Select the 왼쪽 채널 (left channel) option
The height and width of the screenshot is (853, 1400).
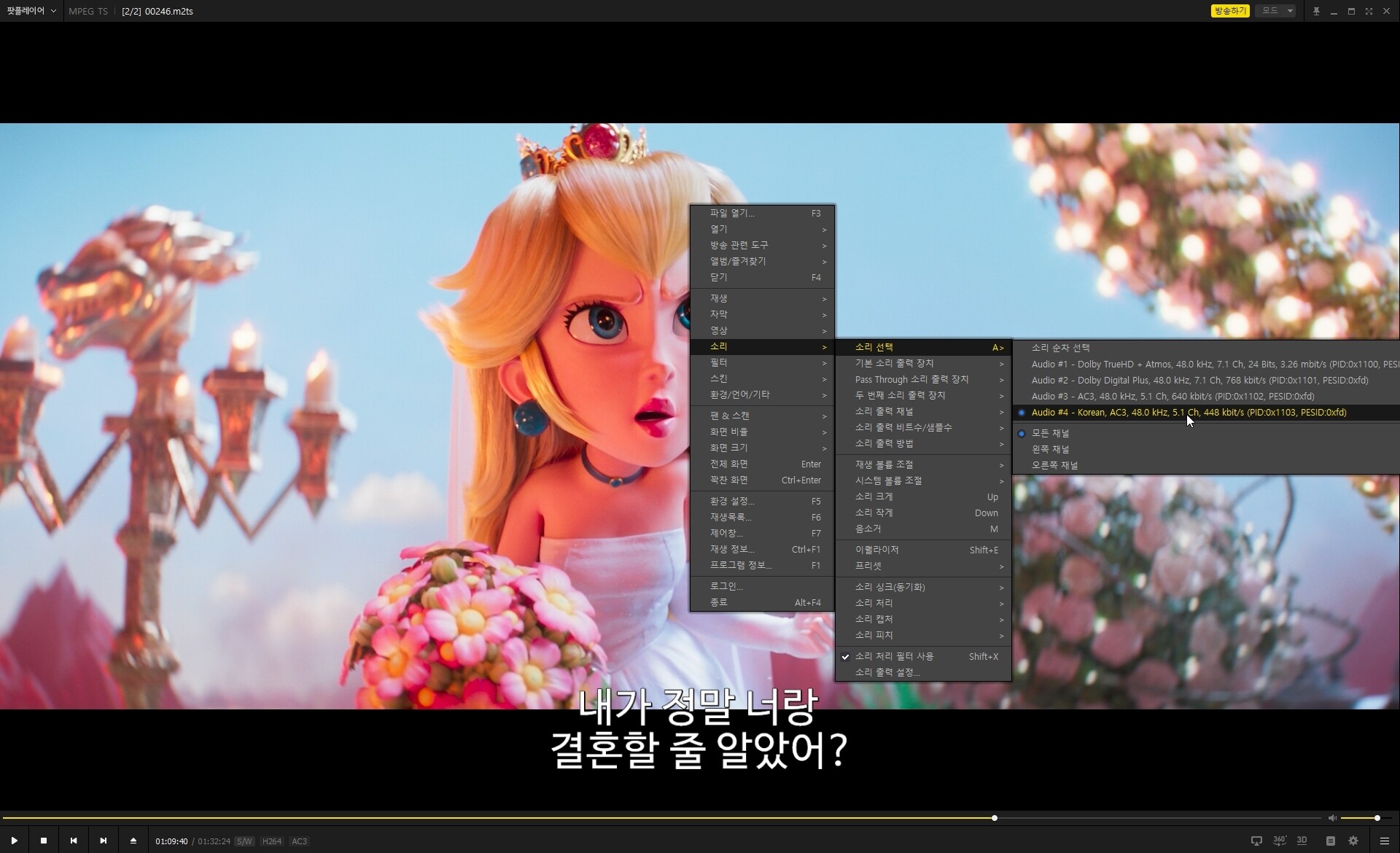(x=1050, y=449)
